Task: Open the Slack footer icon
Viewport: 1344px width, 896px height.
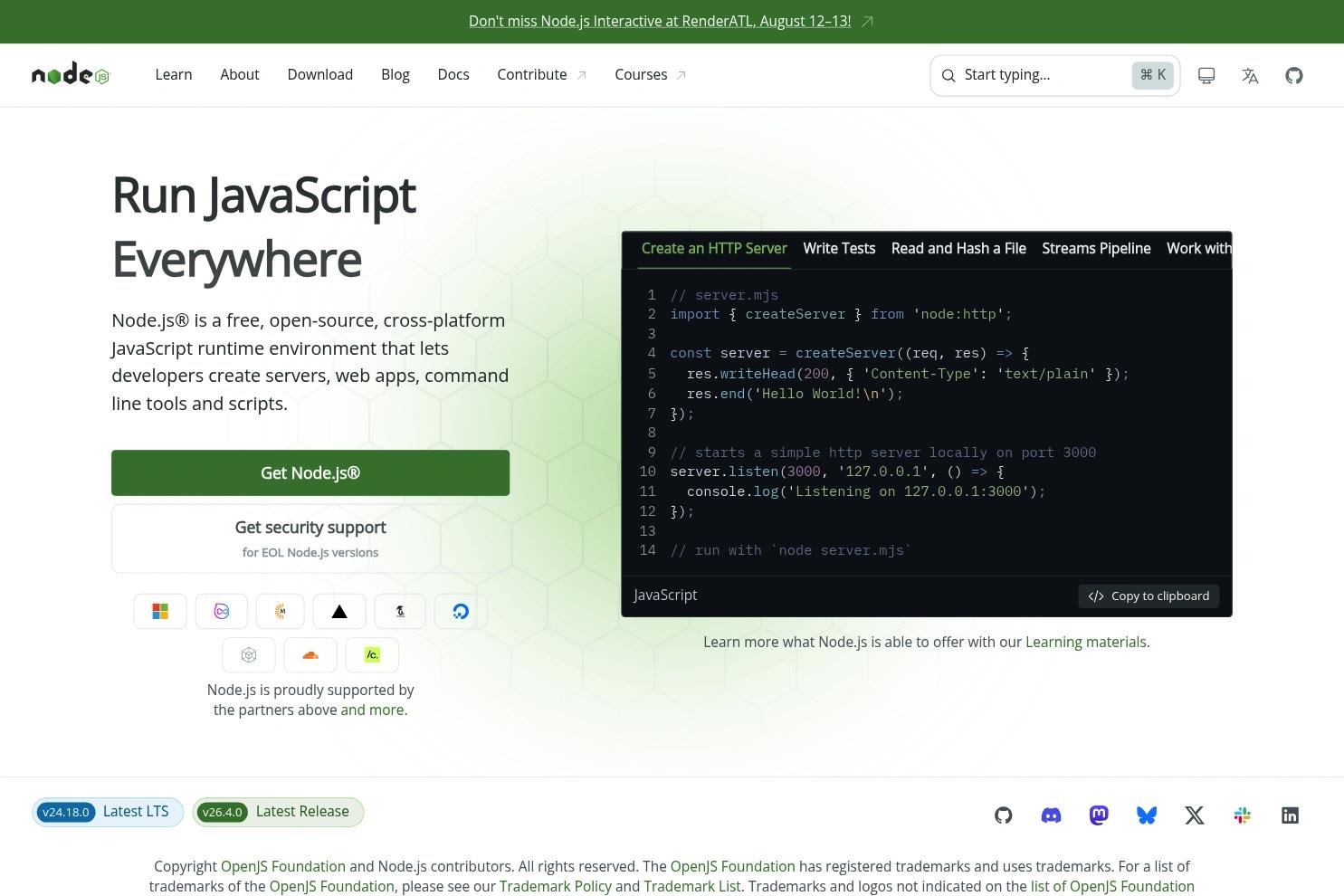Action: (x=1243, y=815)
